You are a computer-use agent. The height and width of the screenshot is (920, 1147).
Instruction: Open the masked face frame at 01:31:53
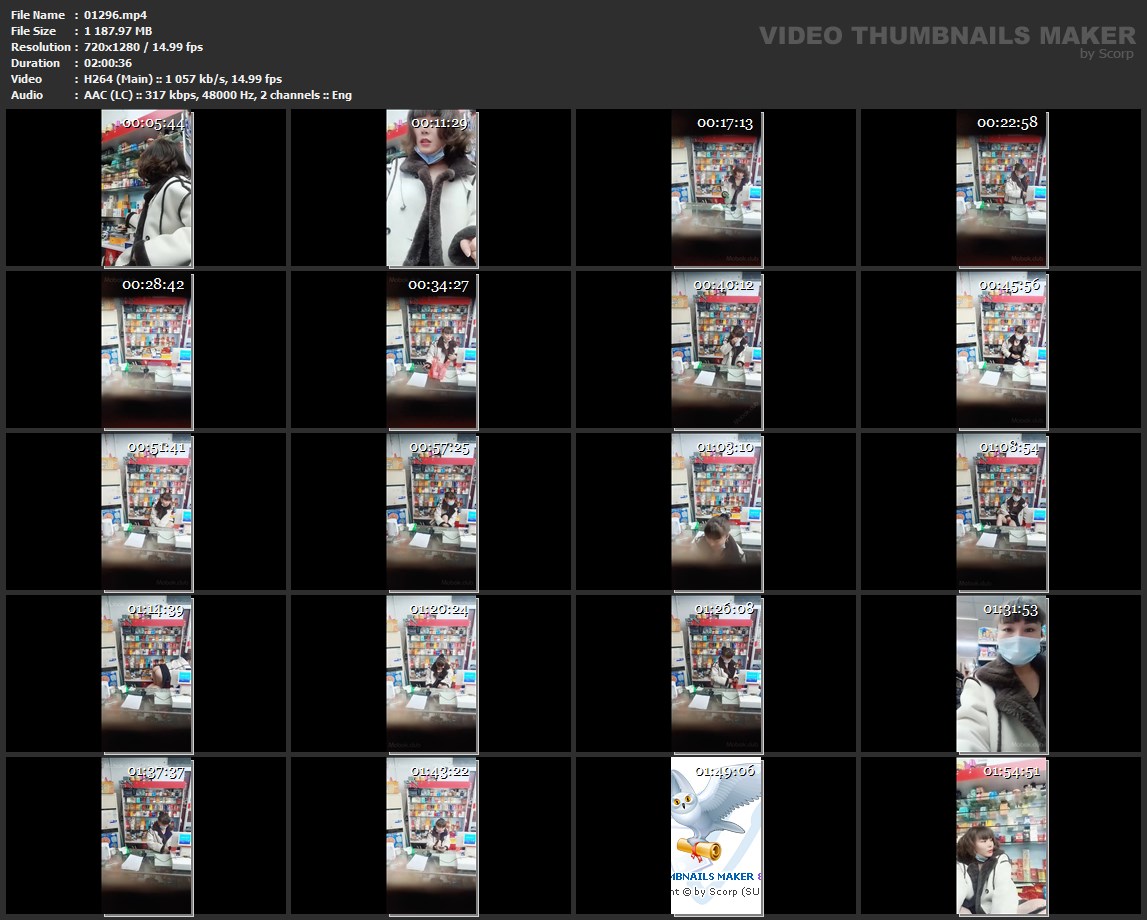click(1001, 674)
